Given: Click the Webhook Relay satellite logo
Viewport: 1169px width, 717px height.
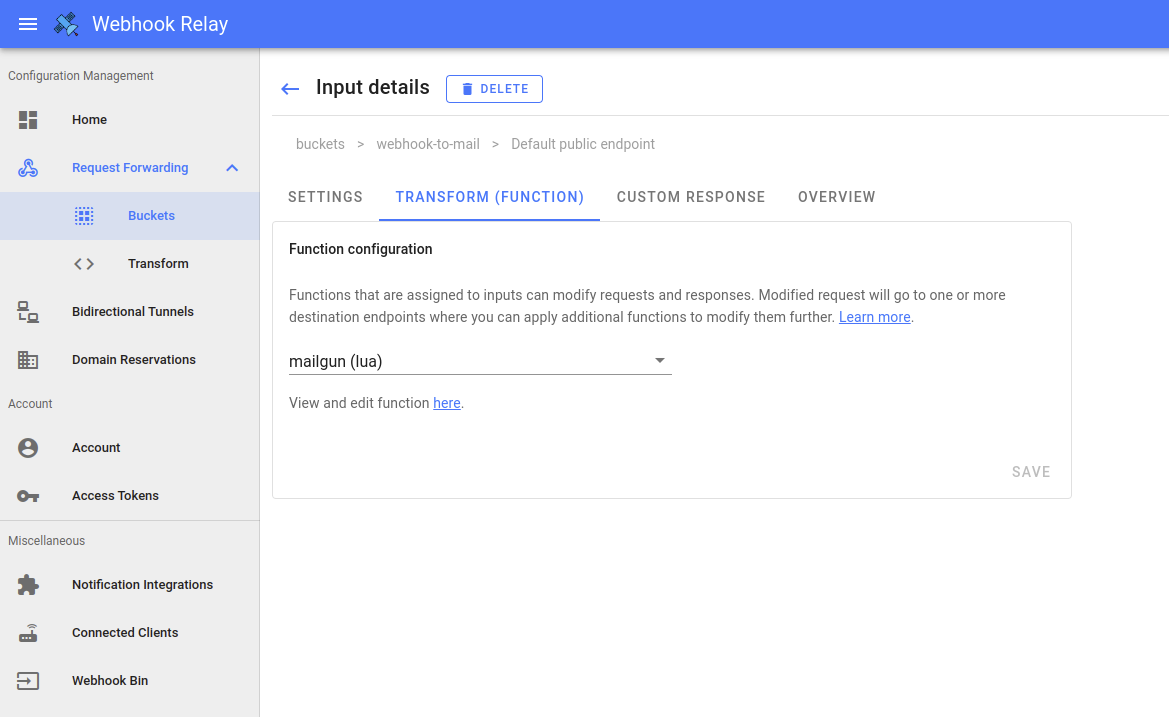Looking at the screenshot, I should 67,24.
